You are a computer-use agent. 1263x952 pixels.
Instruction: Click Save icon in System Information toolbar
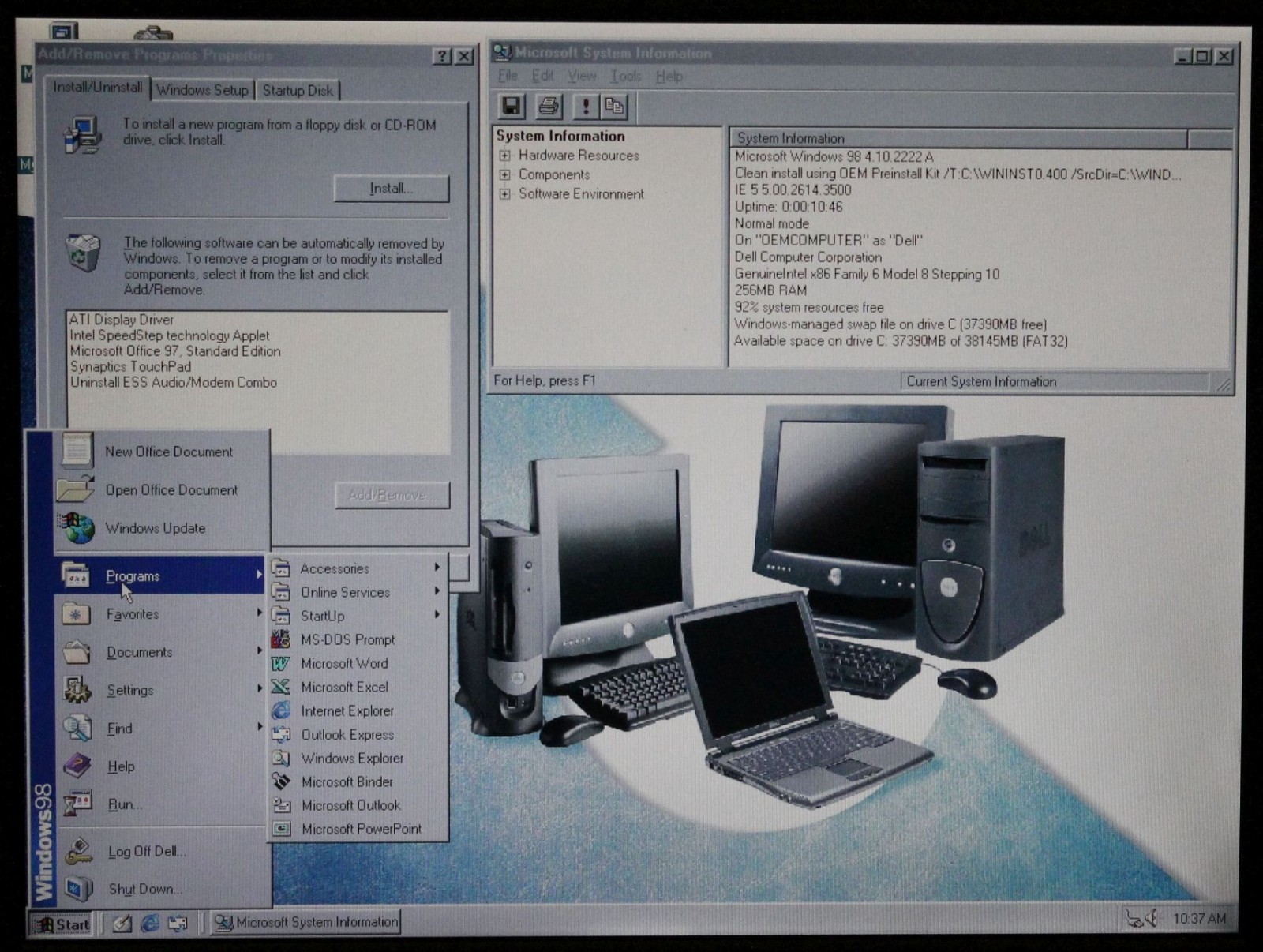512,106
